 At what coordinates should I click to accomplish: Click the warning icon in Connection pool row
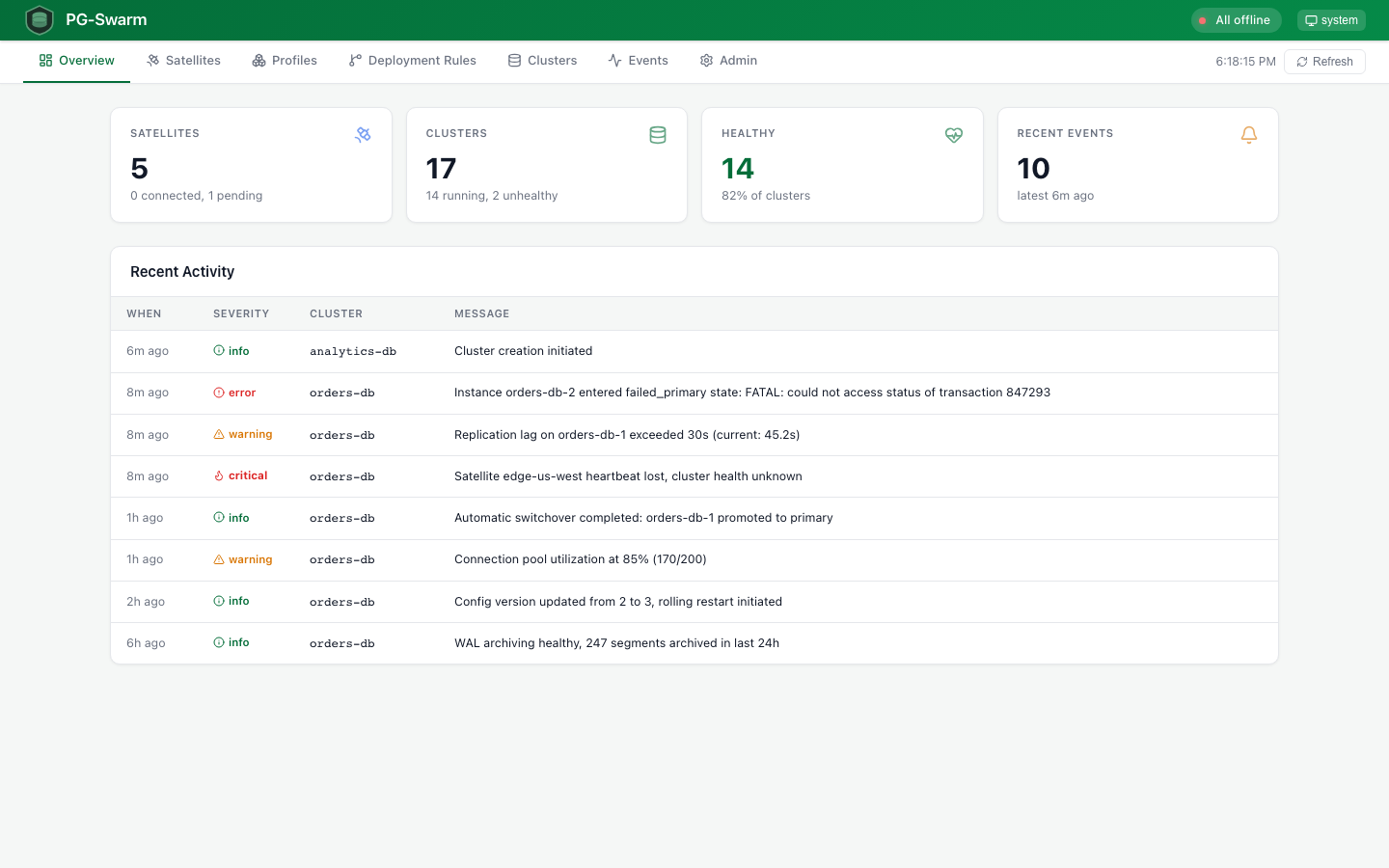[x=219, y=559]
